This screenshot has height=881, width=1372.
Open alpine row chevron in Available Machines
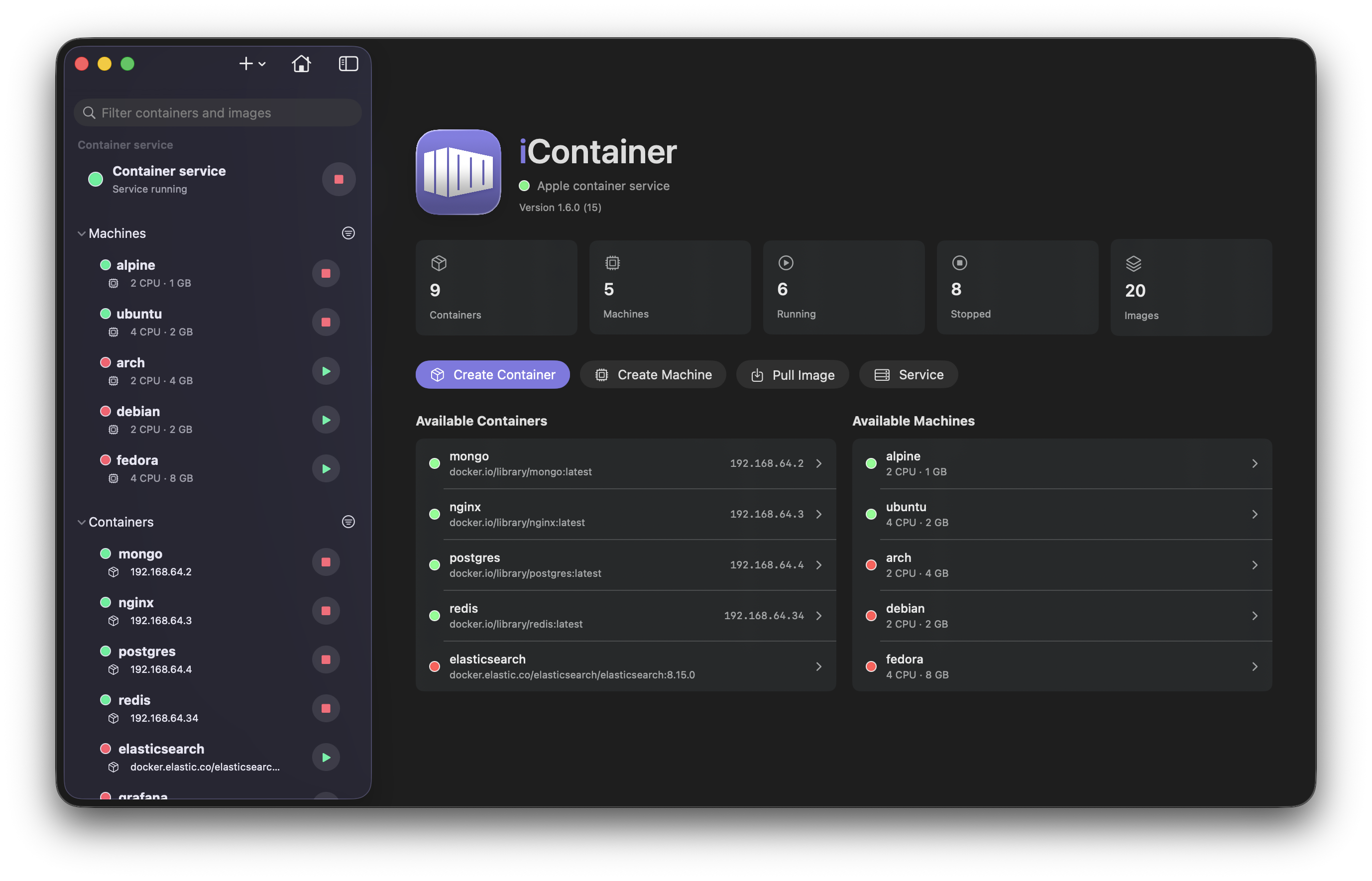1254,463
